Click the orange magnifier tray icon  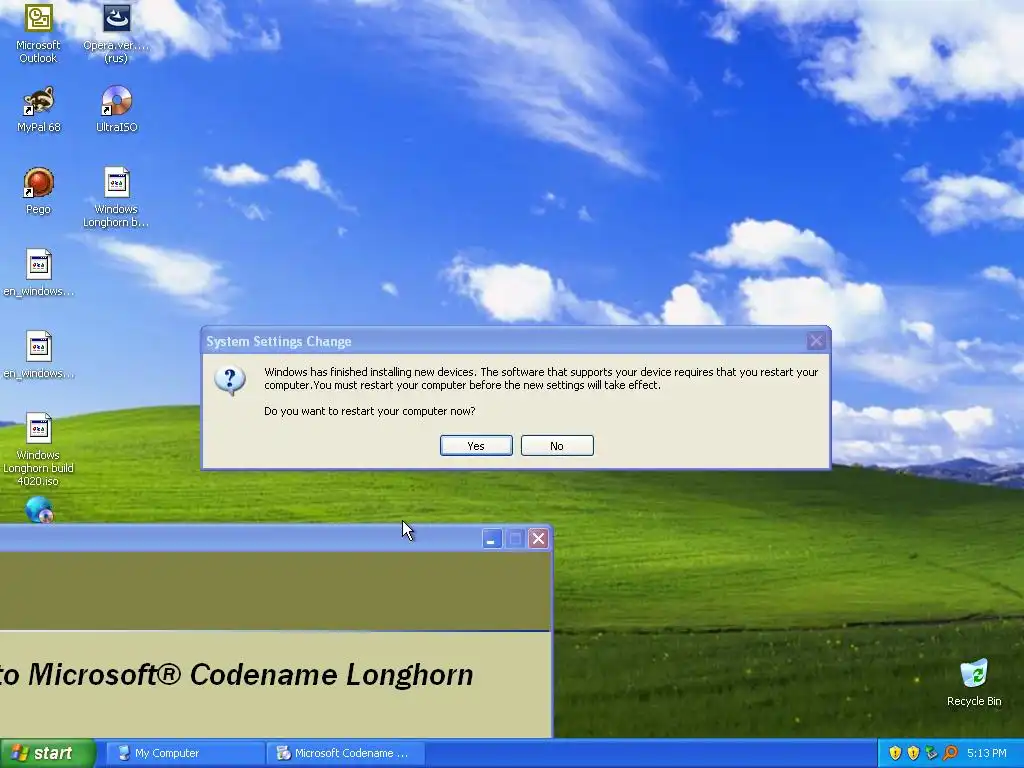(x=950, y=753)
